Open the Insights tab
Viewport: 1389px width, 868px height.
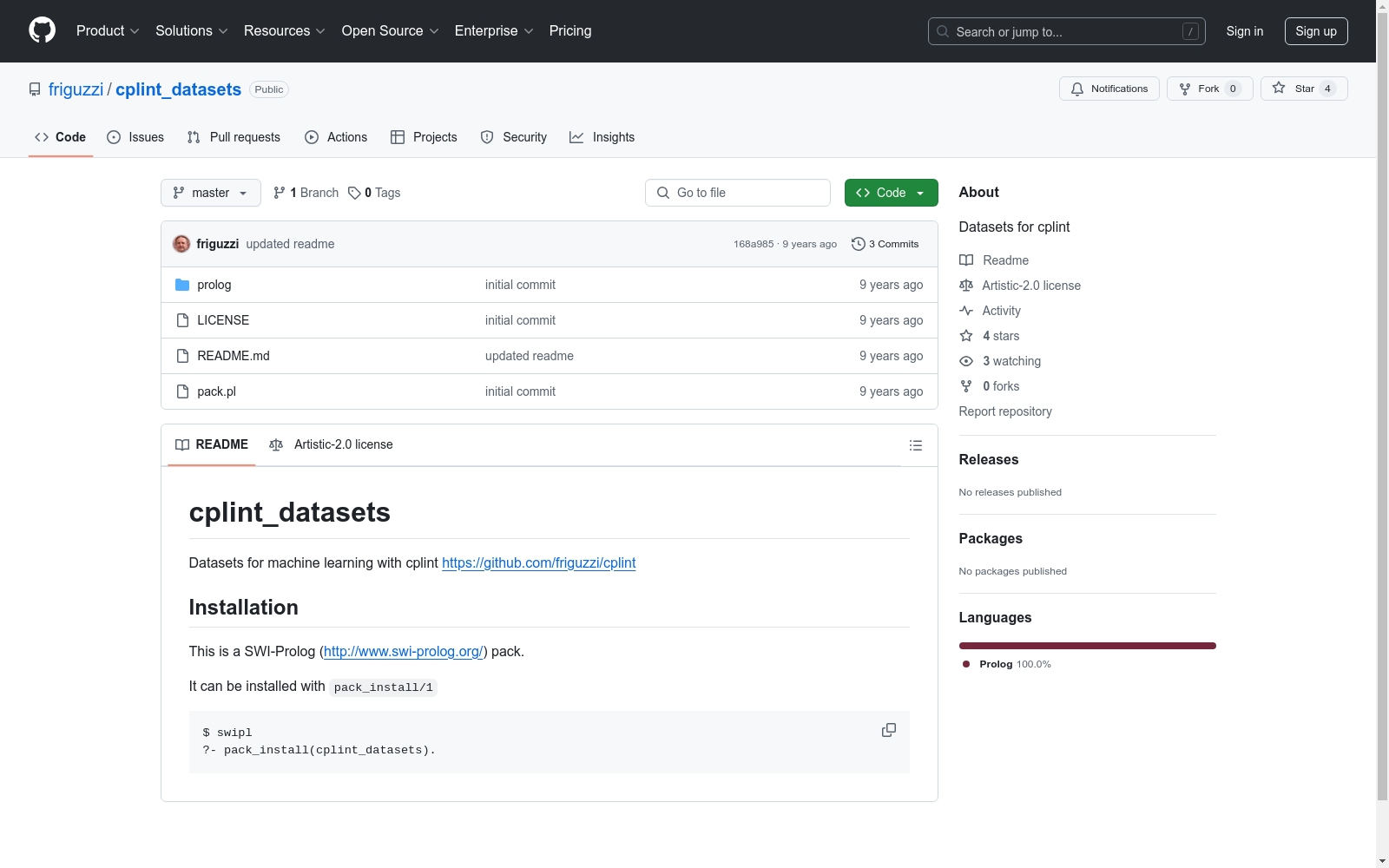(x=602, y=137)
